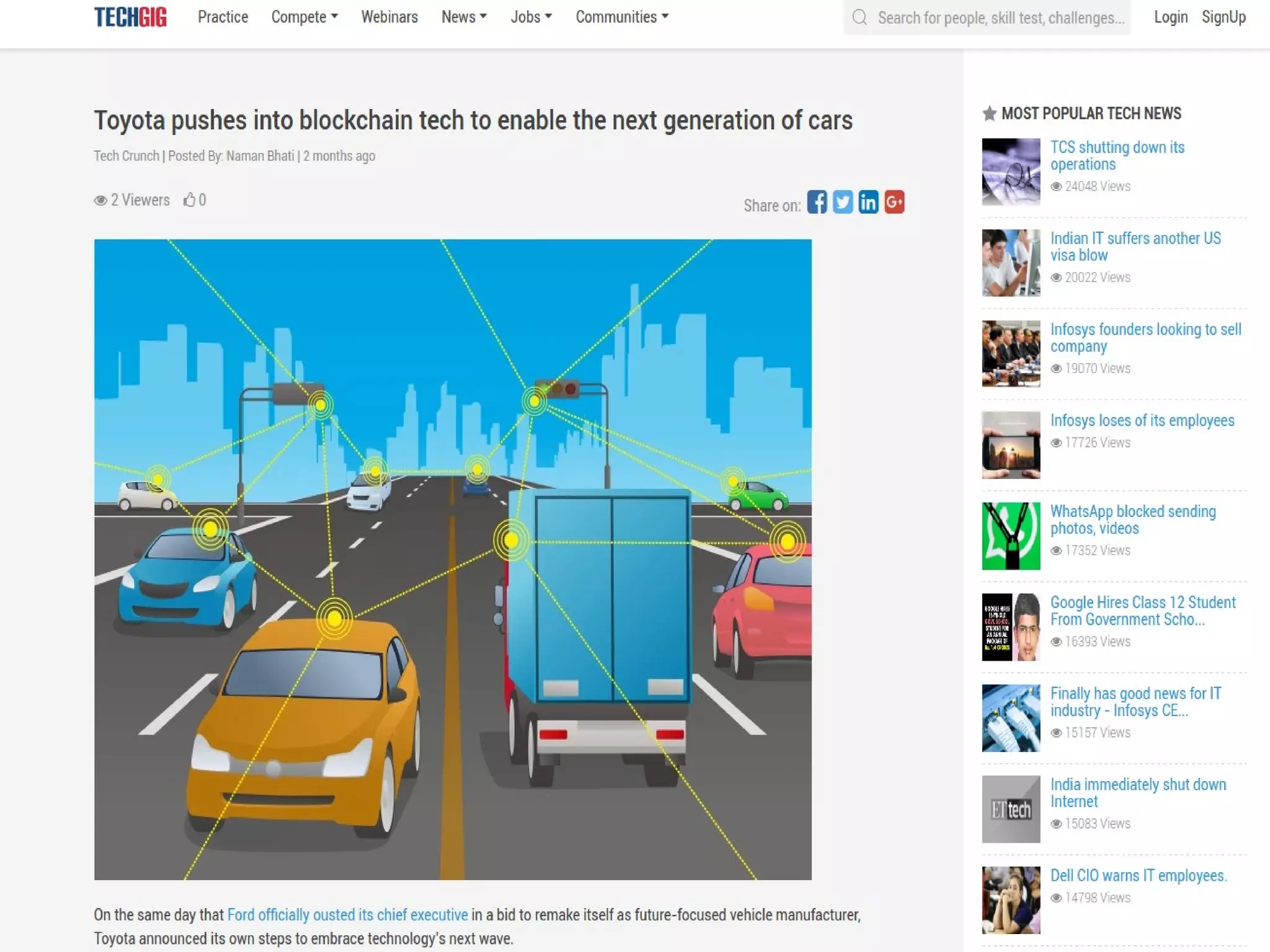This screenshot has width=1270, height=952.
Task: Open Ford officially ousted its chief executive link
Action: [347, 915]
